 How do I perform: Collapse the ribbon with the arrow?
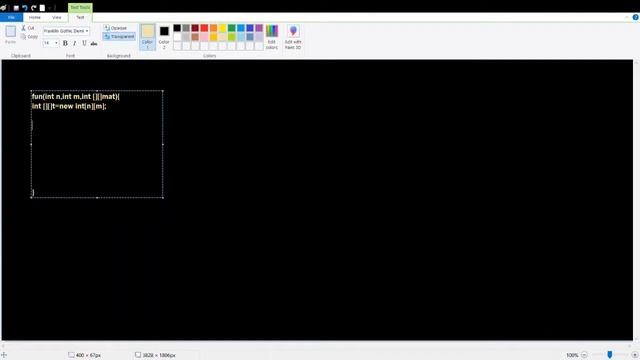pos(627,17)
